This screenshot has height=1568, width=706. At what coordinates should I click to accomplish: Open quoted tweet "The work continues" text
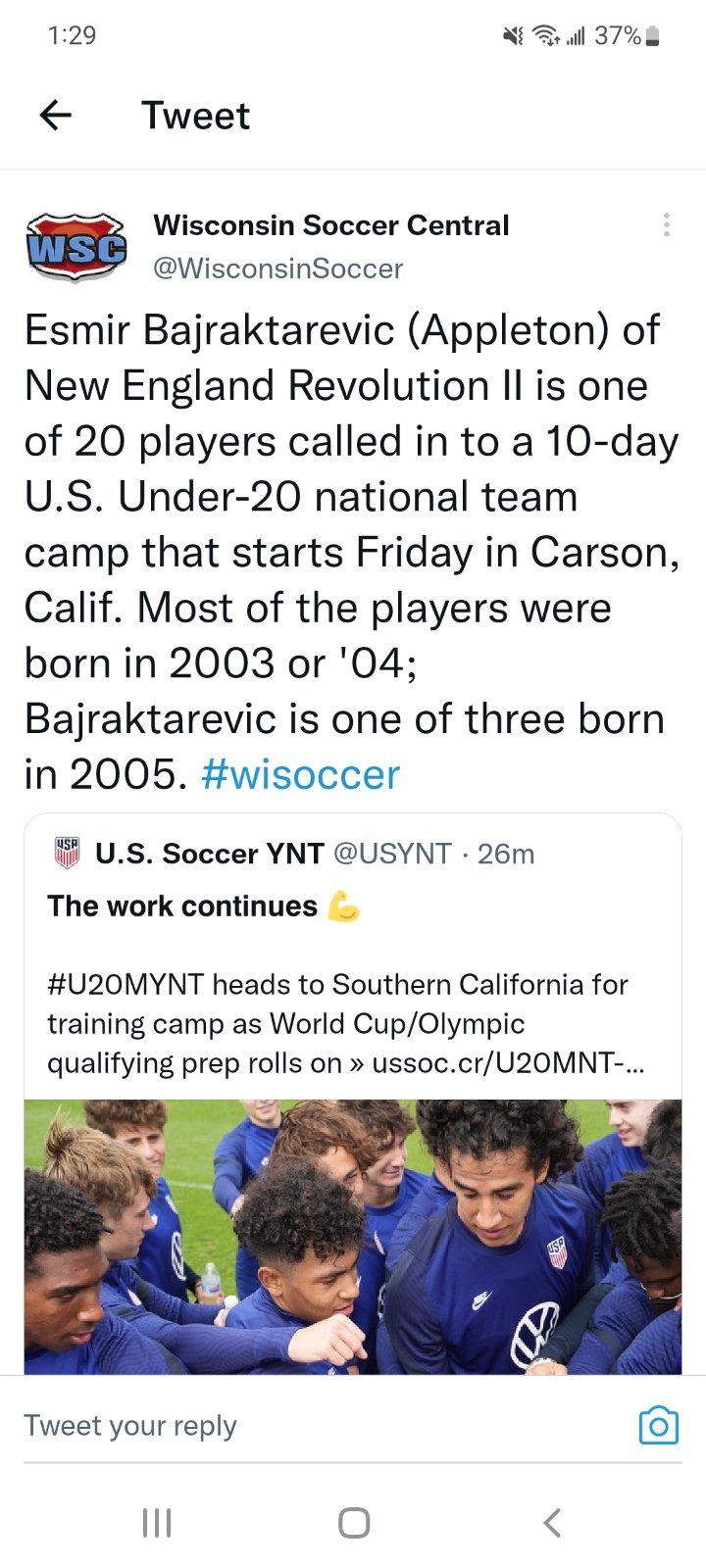182,906
